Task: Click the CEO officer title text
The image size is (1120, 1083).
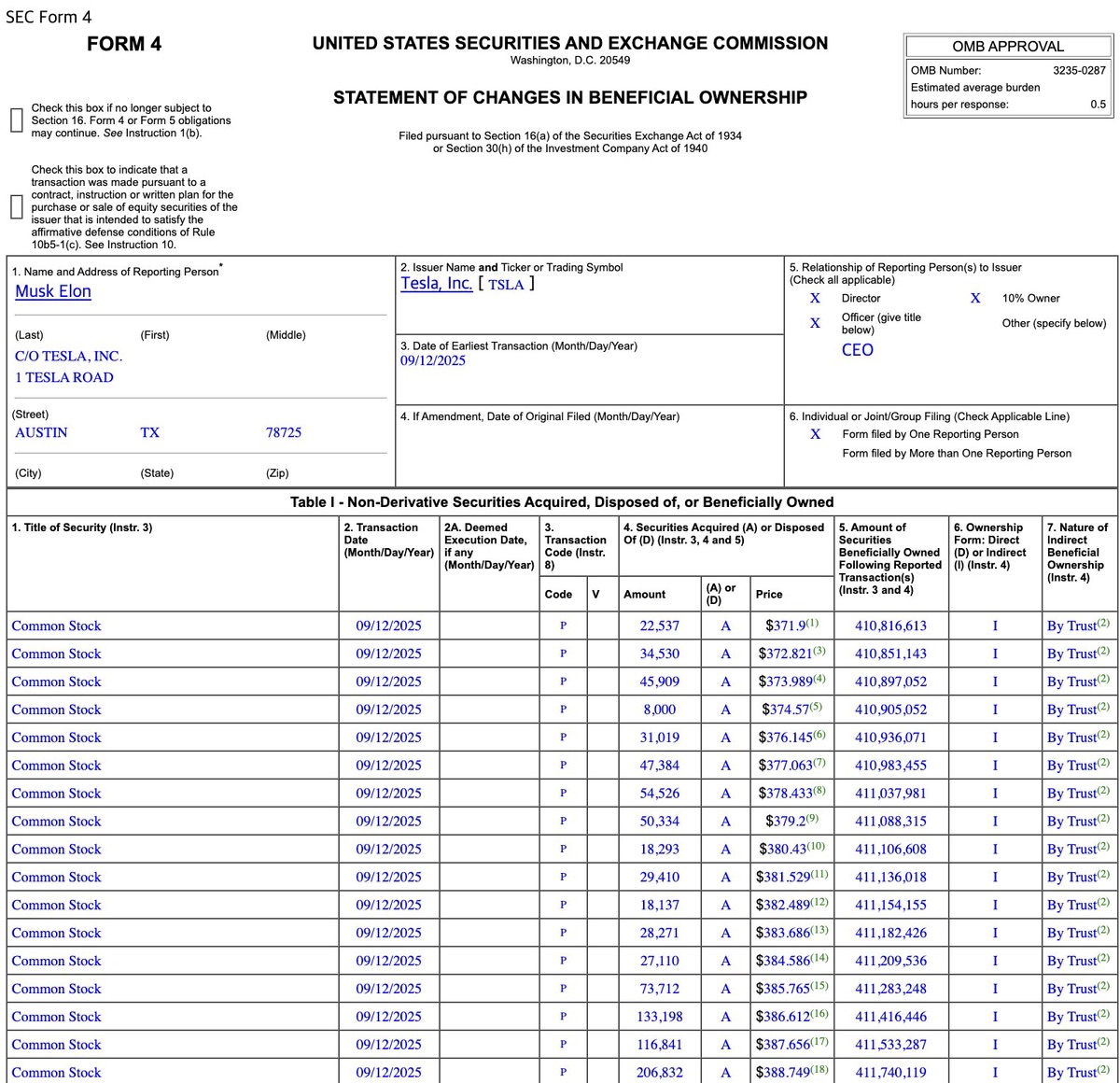Action: click(x=857, y=350)
